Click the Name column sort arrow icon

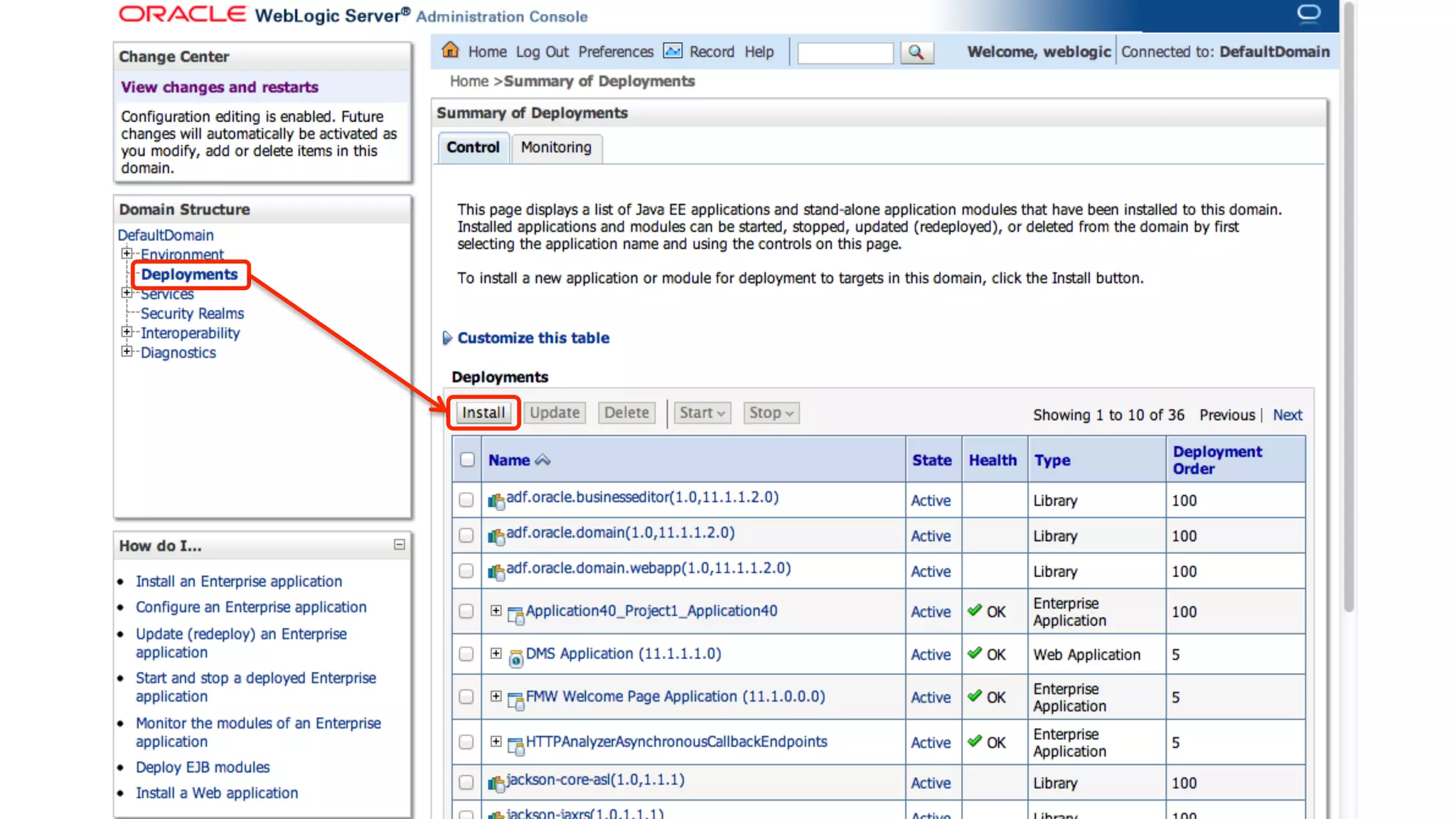tap(542, 461)
